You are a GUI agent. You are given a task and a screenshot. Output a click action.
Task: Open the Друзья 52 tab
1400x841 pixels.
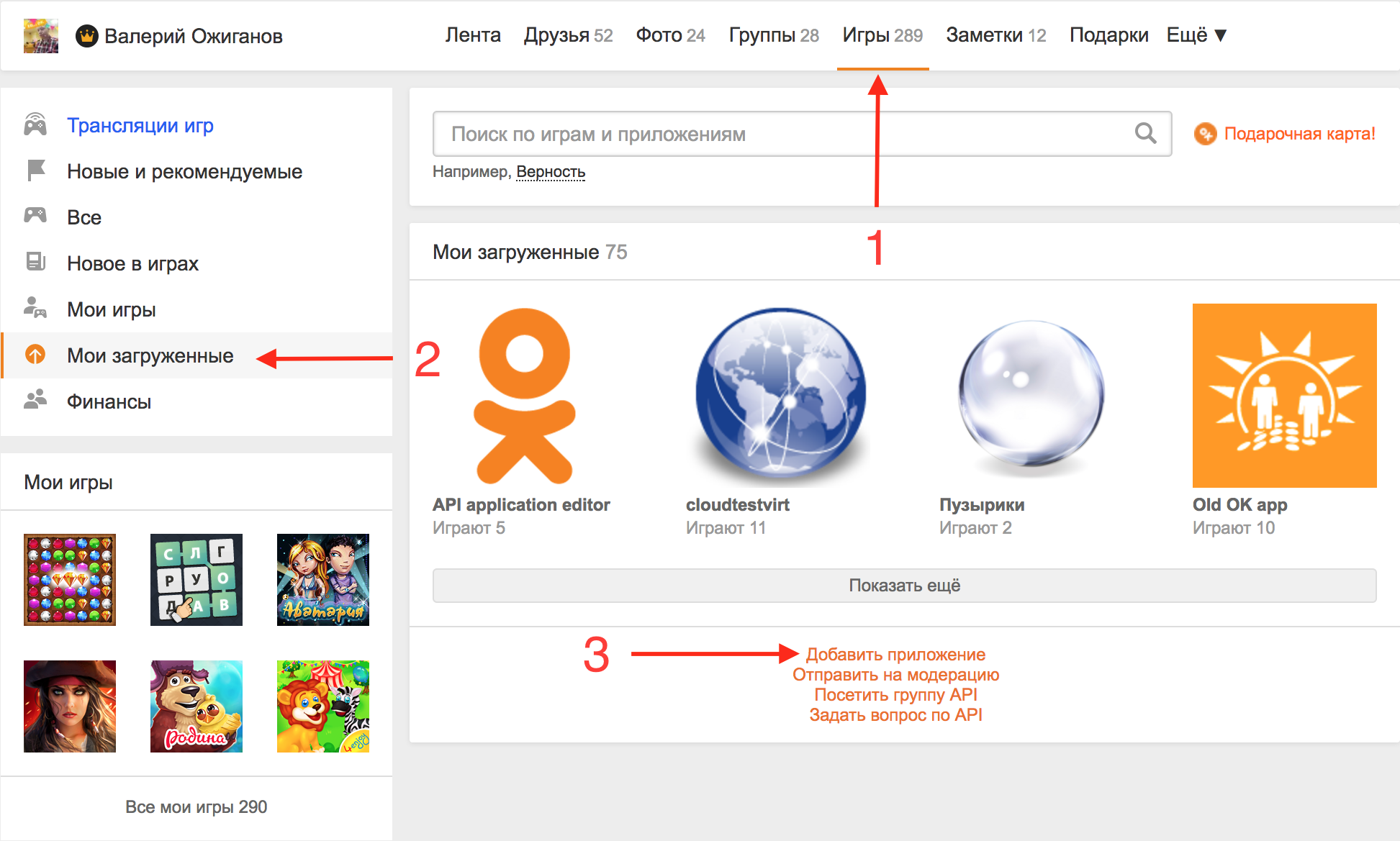569,35
